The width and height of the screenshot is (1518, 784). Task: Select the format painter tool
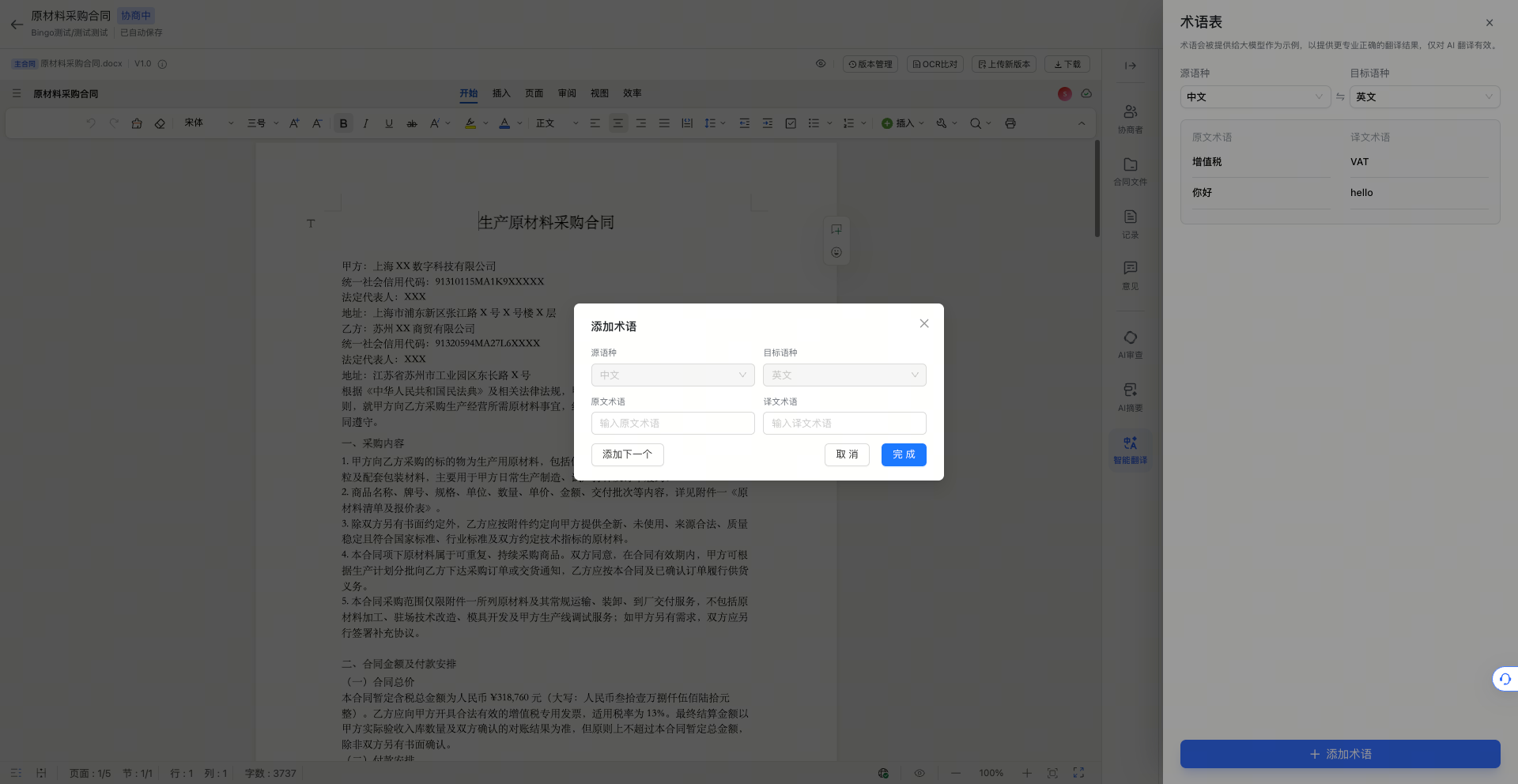click(137, 123)
